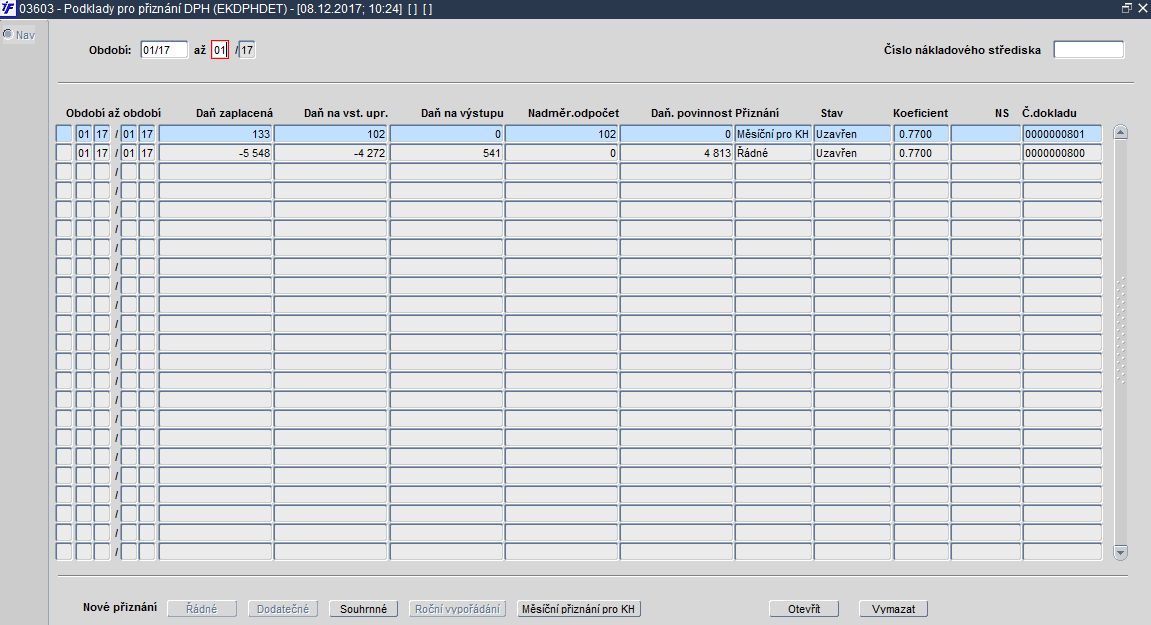Select the 'Měsíční pro KH' přiznání cell
Viewport: 1151px width, 625px height.
pyautogui.click(x=774, y=134)
